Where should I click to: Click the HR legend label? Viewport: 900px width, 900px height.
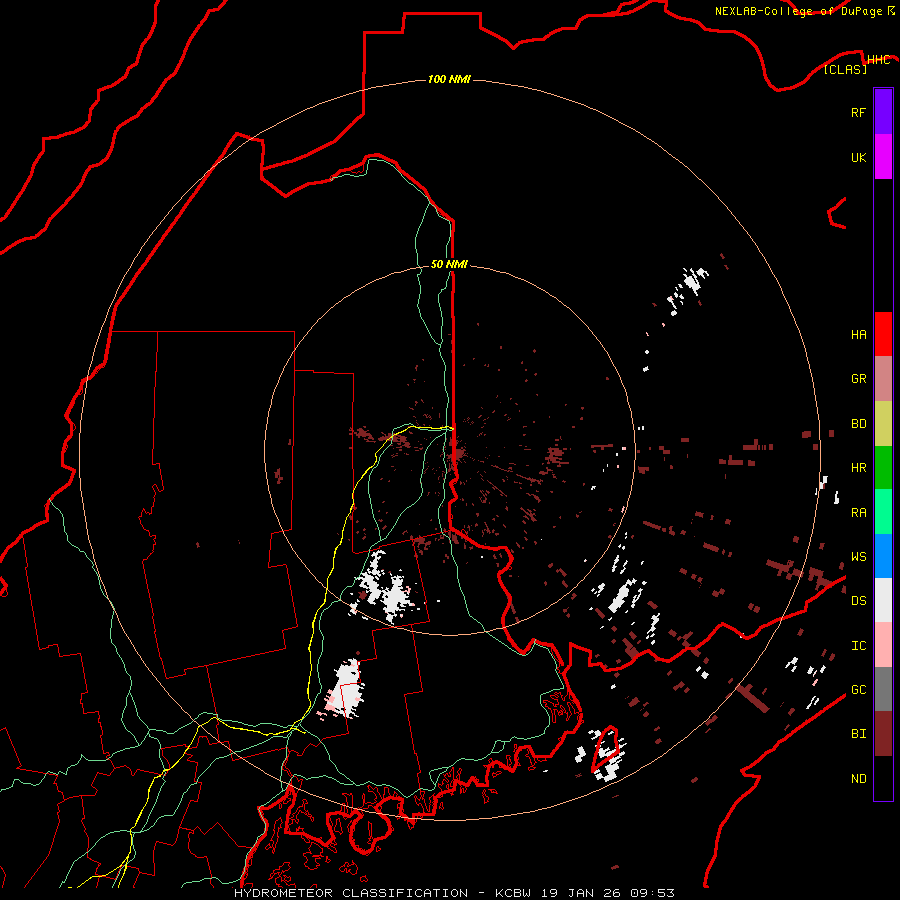click(x=858, y=468)
